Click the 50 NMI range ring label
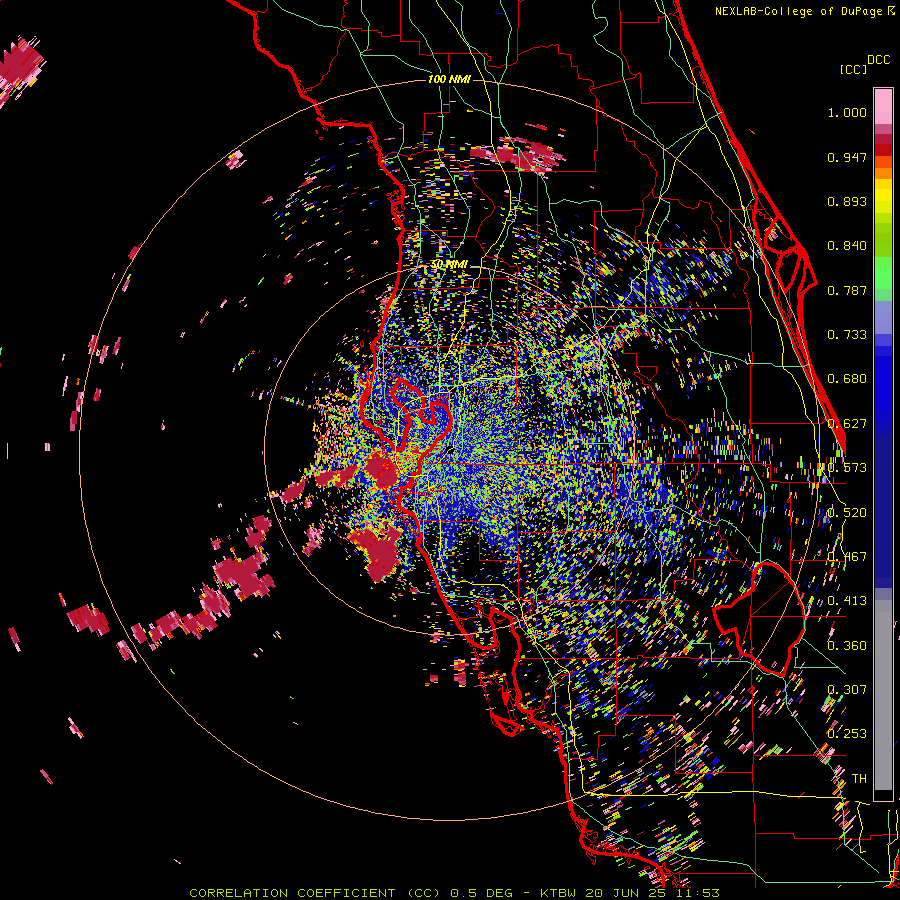The width and height of the screenshot is (900, 900). tap(449, 265)
